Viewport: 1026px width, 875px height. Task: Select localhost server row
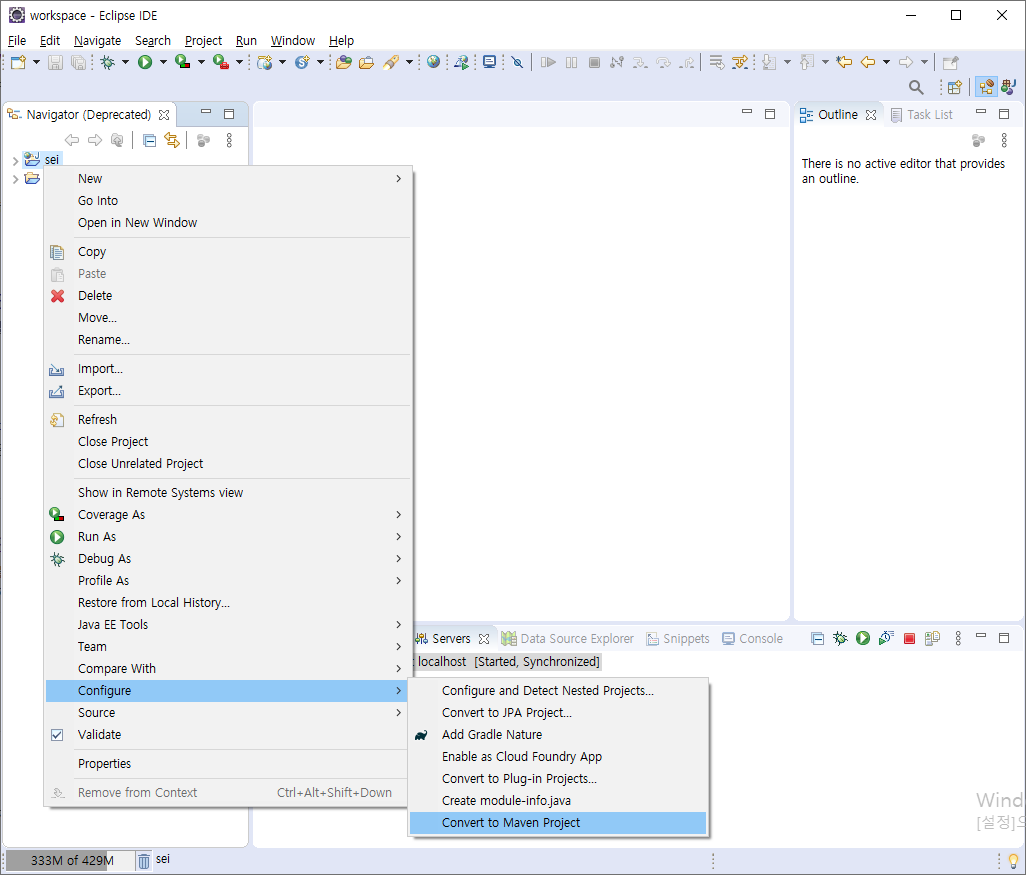coord(508,662)
